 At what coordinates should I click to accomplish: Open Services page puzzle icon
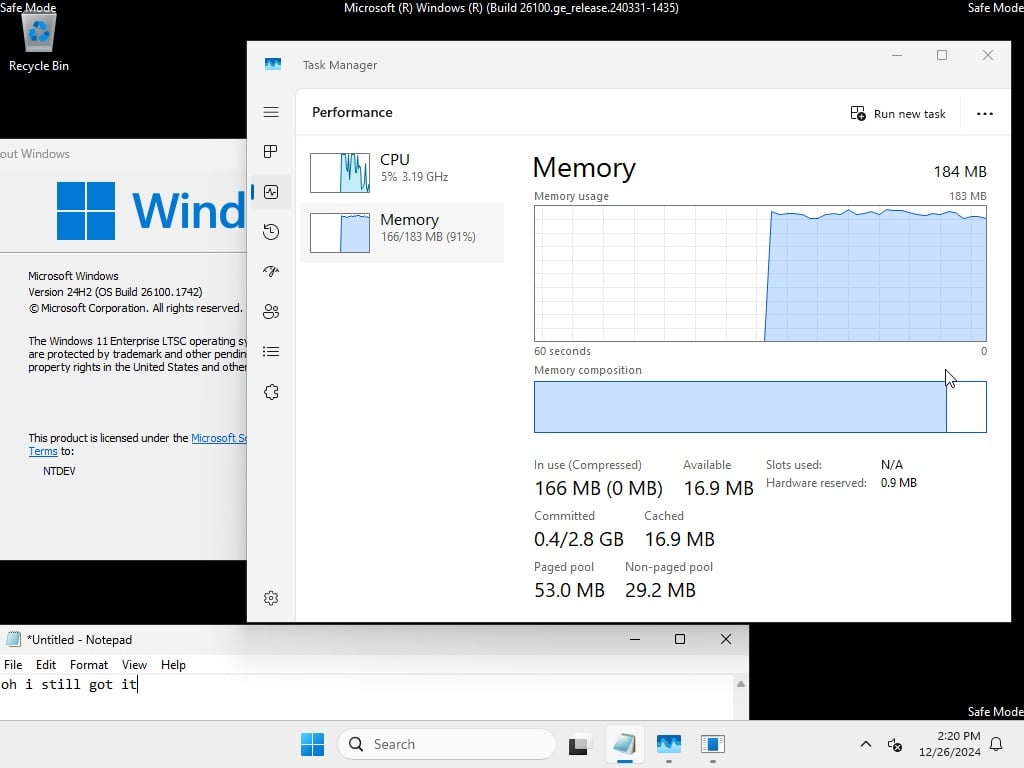point(271,392)
